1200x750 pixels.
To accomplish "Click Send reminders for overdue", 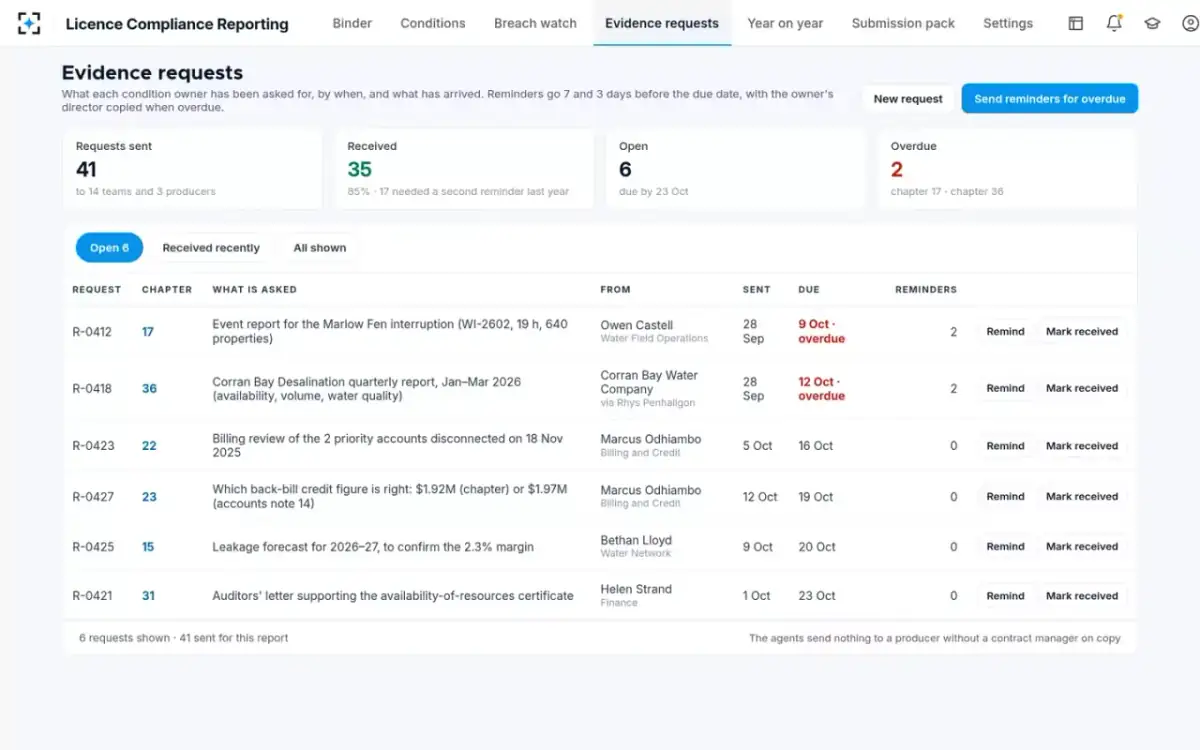I will pos(1050,99).
